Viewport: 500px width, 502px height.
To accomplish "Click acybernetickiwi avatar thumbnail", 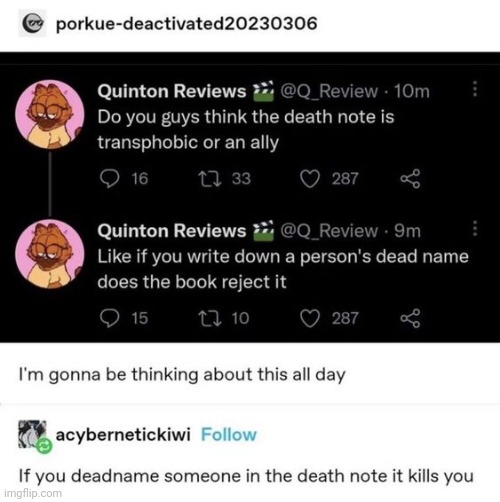I will tap(33, 435).
